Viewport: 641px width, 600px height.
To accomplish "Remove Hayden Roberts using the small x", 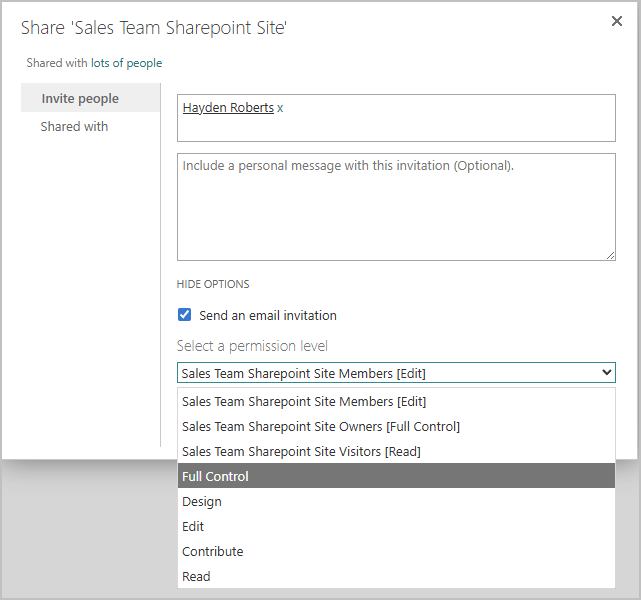I will coord(281,108).
